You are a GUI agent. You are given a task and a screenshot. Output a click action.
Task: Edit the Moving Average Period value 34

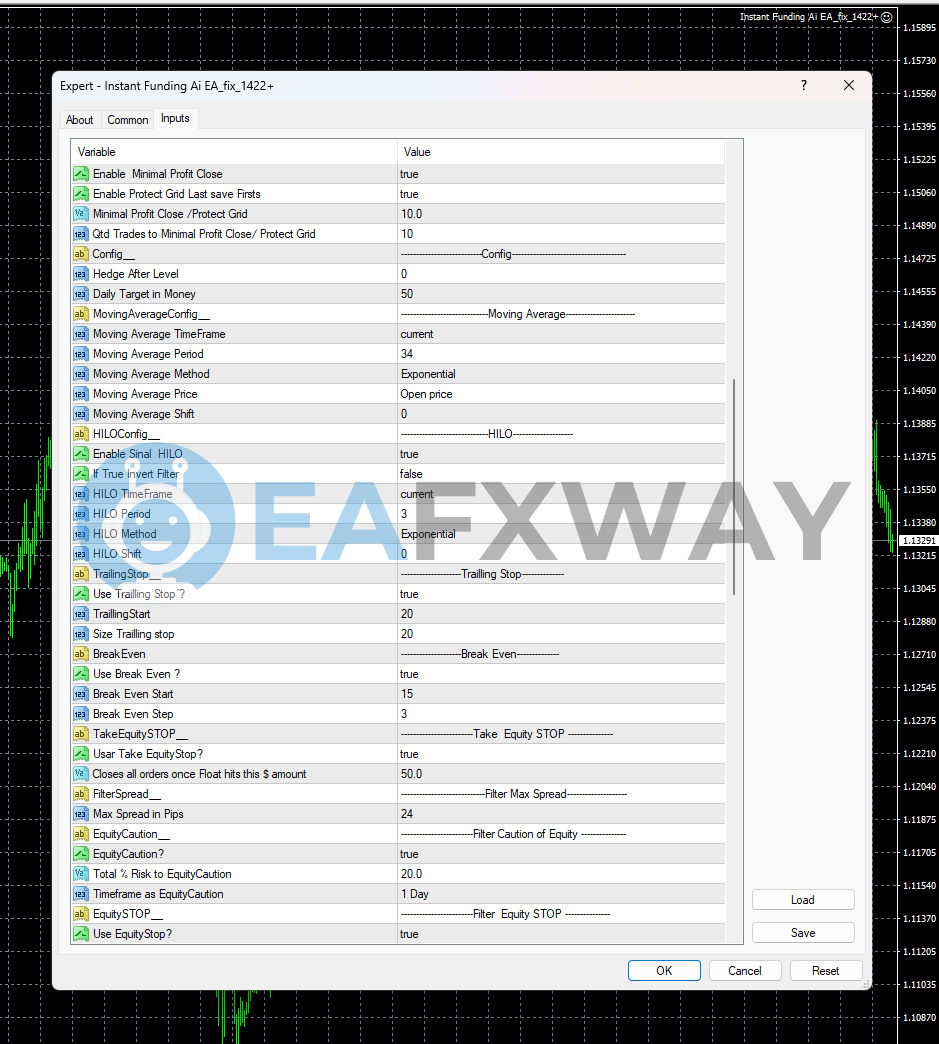561,354
